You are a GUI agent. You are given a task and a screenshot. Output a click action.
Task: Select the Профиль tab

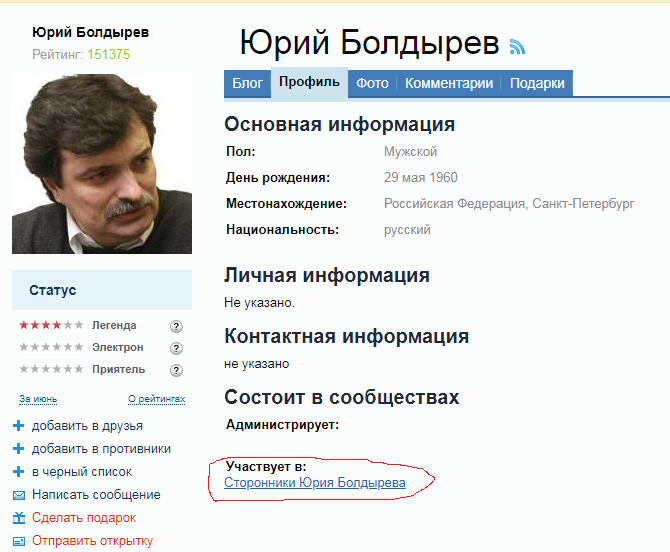309,82
